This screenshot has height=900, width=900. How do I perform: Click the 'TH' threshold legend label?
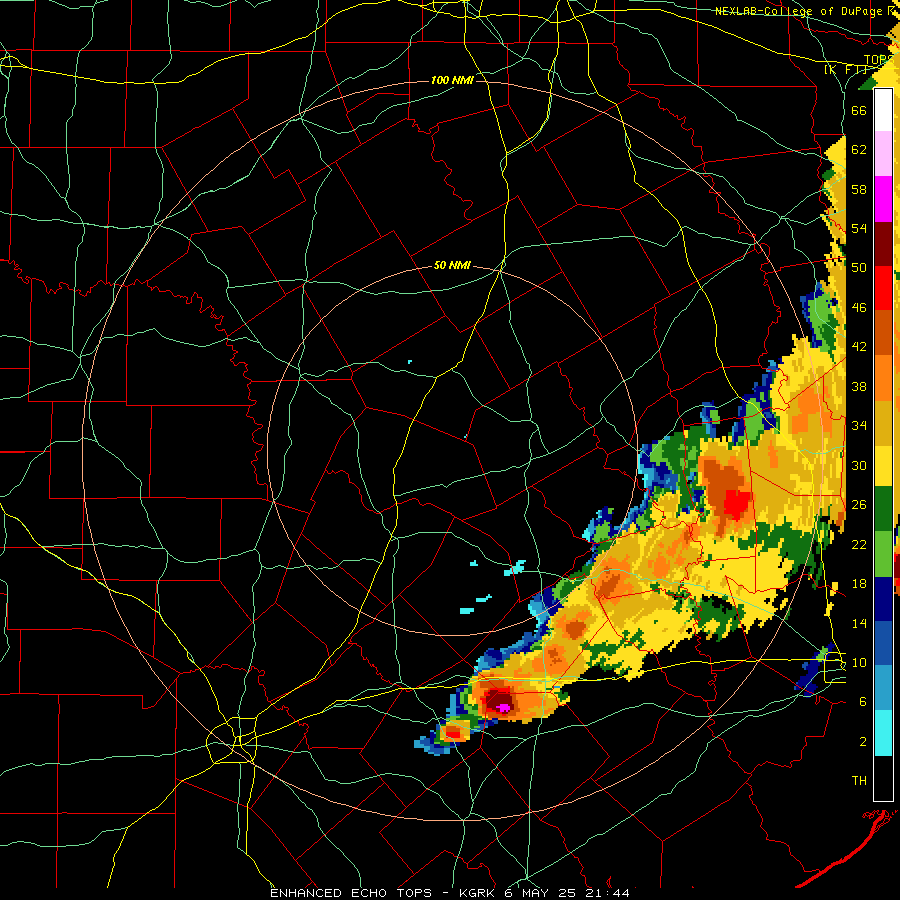tap(859, 781)
